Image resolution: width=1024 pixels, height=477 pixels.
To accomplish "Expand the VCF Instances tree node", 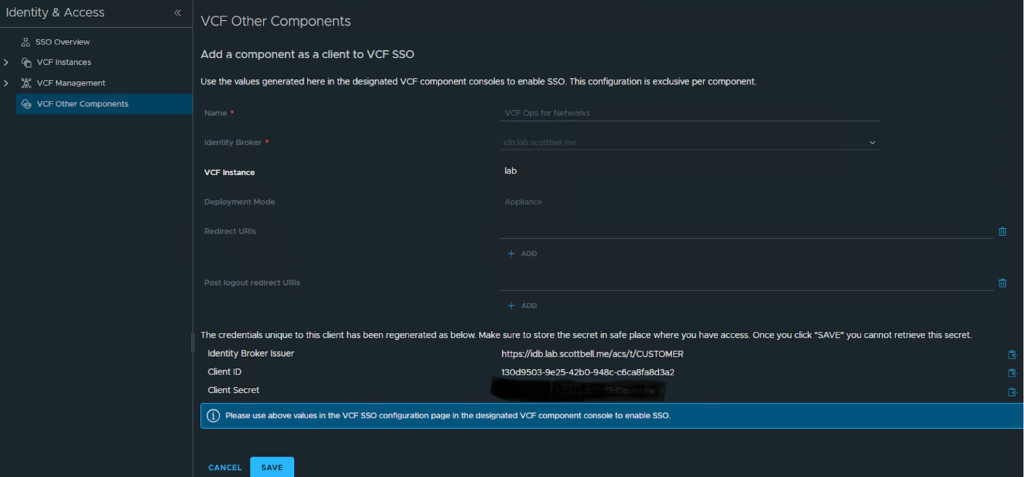I will pos(6,63).
